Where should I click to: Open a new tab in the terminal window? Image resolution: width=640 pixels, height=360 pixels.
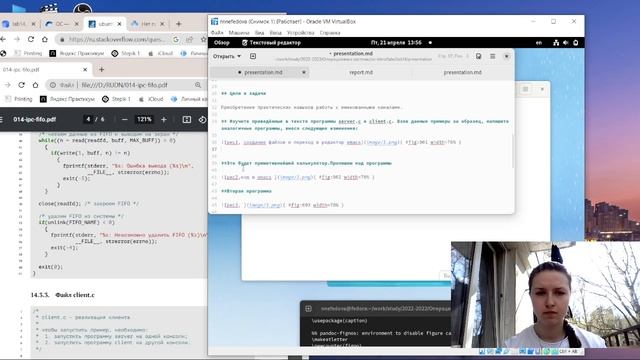(x=309, y=309)
